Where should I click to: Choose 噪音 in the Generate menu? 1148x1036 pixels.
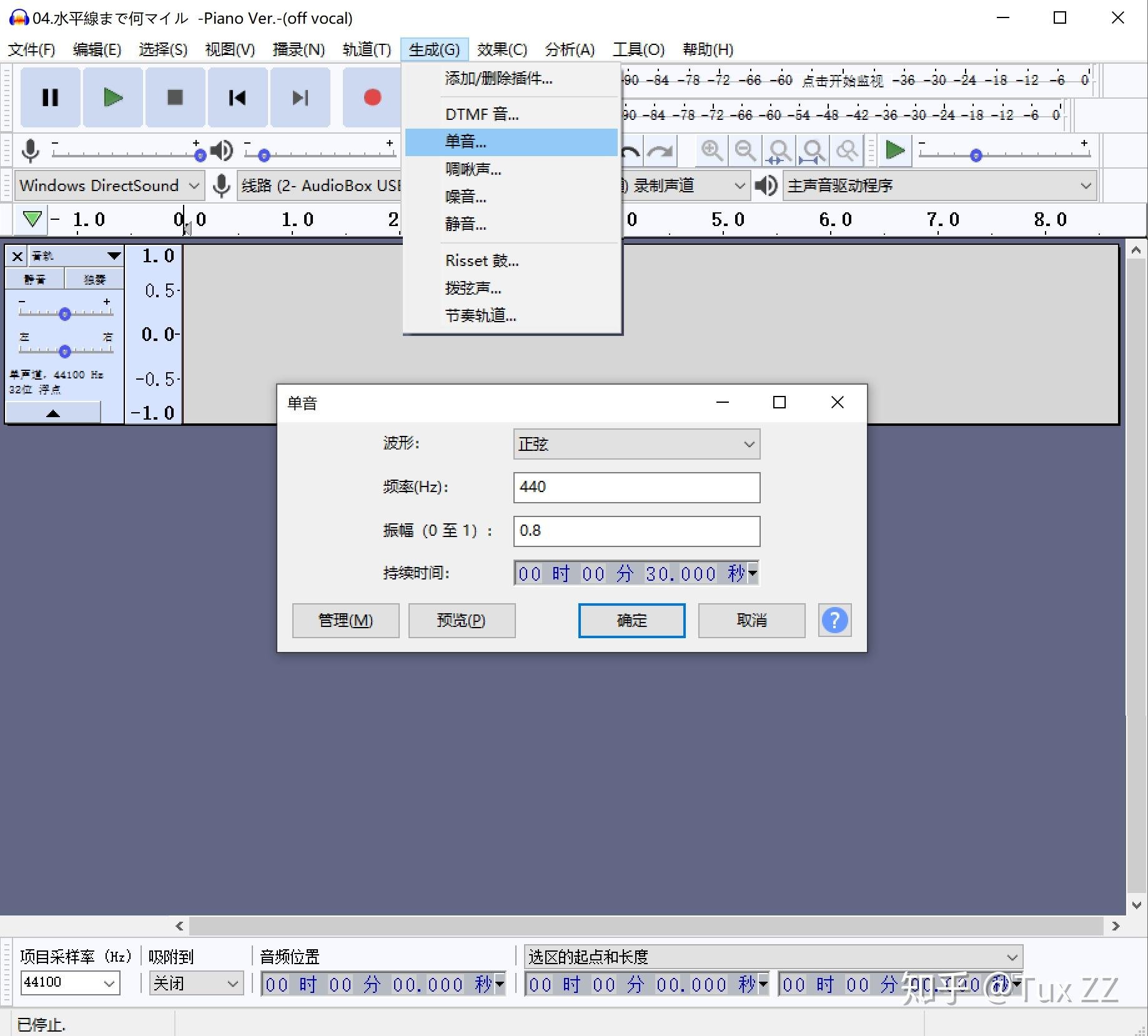click(x=512, y=197)
